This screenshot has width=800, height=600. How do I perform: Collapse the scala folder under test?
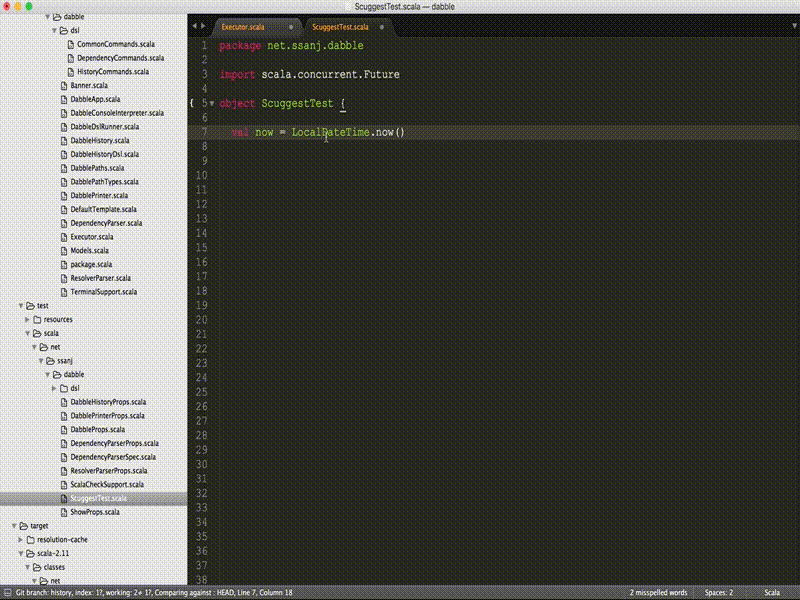pyautogui.click(x=28, y=333)
